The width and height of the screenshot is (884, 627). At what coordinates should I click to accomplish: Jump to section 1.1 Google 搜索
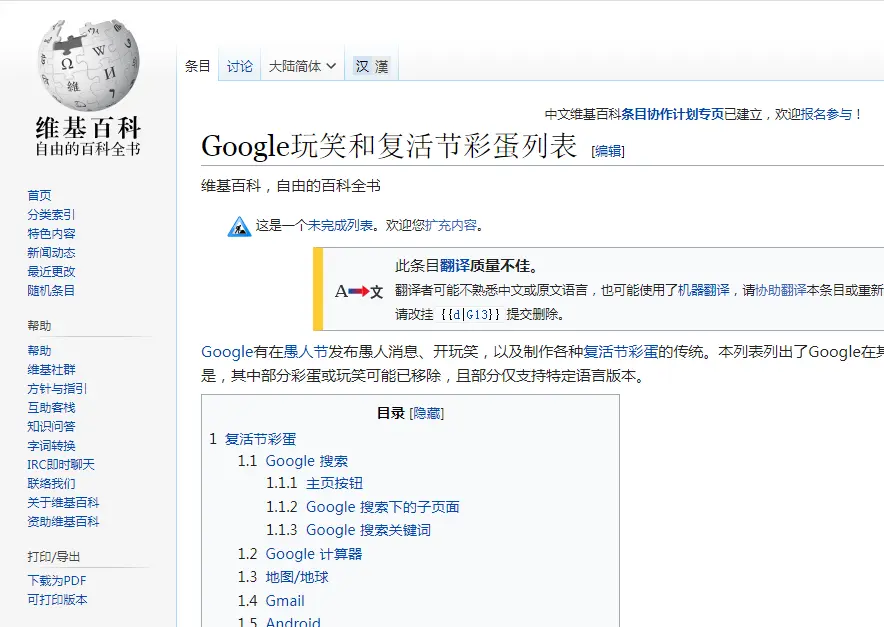(307, 461)
